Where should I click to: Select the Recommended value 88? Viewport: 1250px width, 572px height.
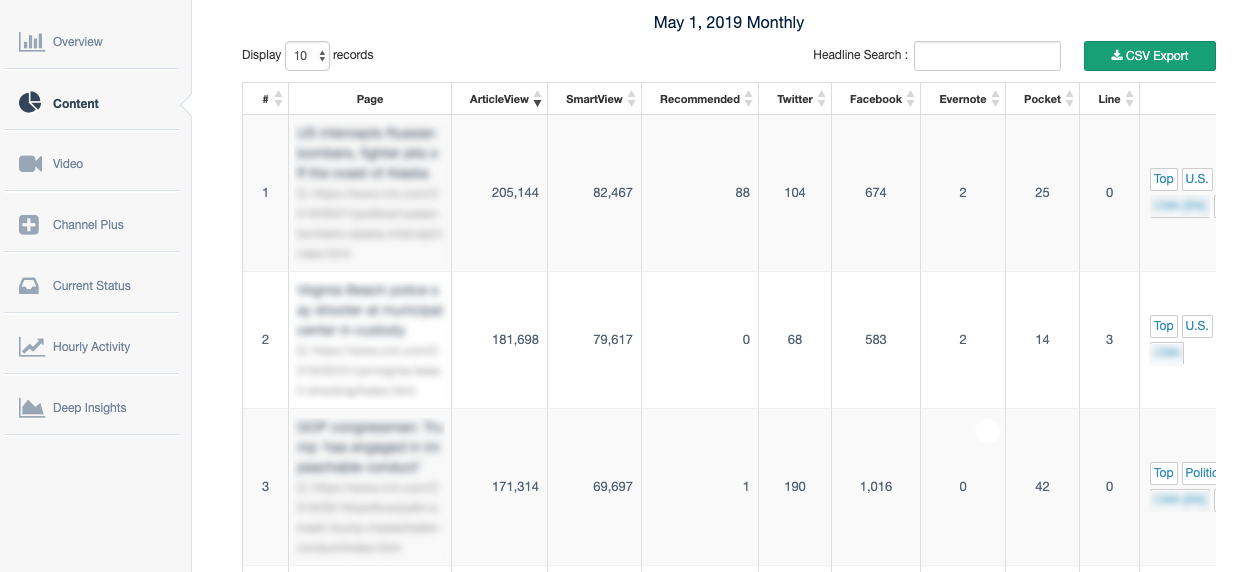tap(742, 193)
